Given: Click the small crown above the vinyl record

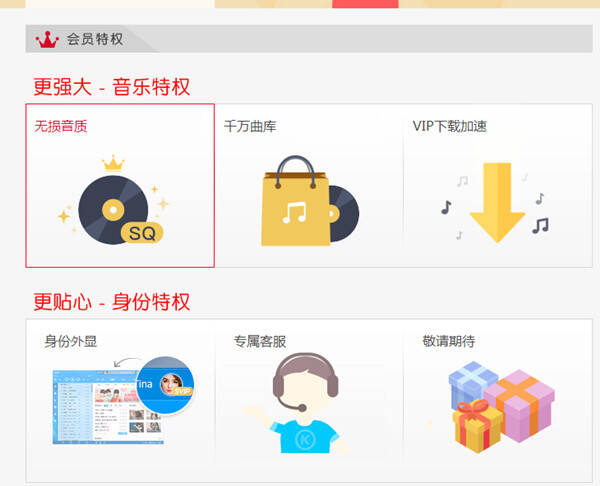Looking at the screenshot, I should coord(113,163).
